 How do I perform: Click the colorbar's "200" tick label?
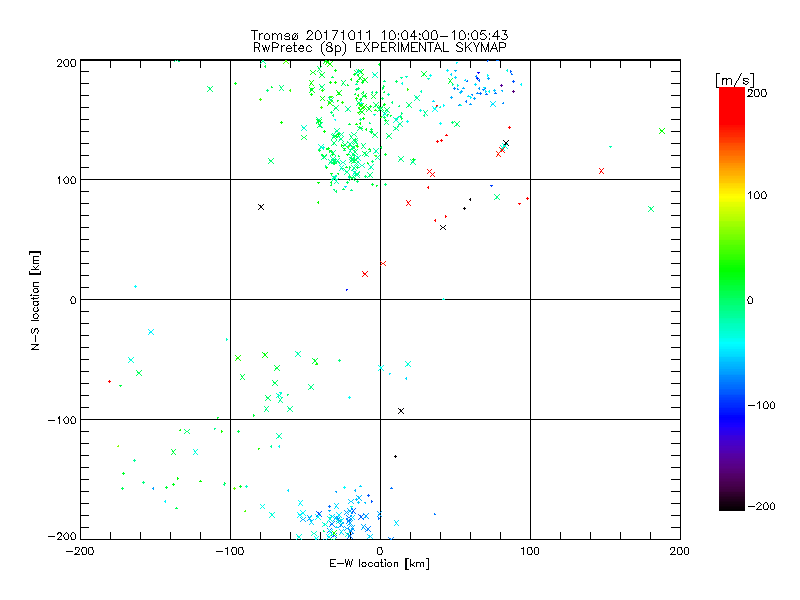click(758, 93)
